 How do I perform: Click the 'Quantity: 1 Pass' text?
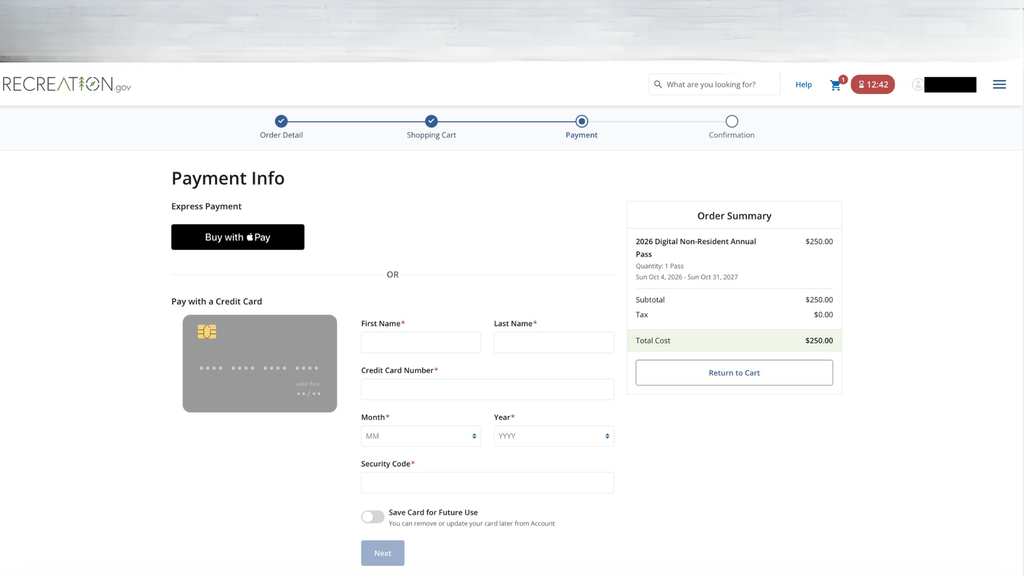(x=660, y=266)
